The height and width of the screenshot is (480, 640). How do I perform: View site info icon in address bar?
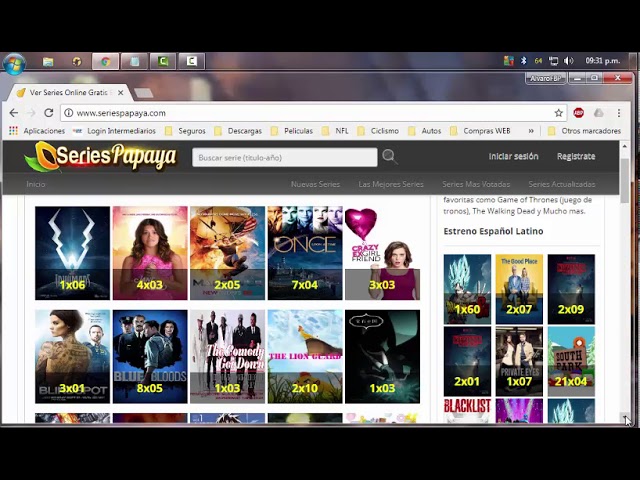tap(69, 113)
